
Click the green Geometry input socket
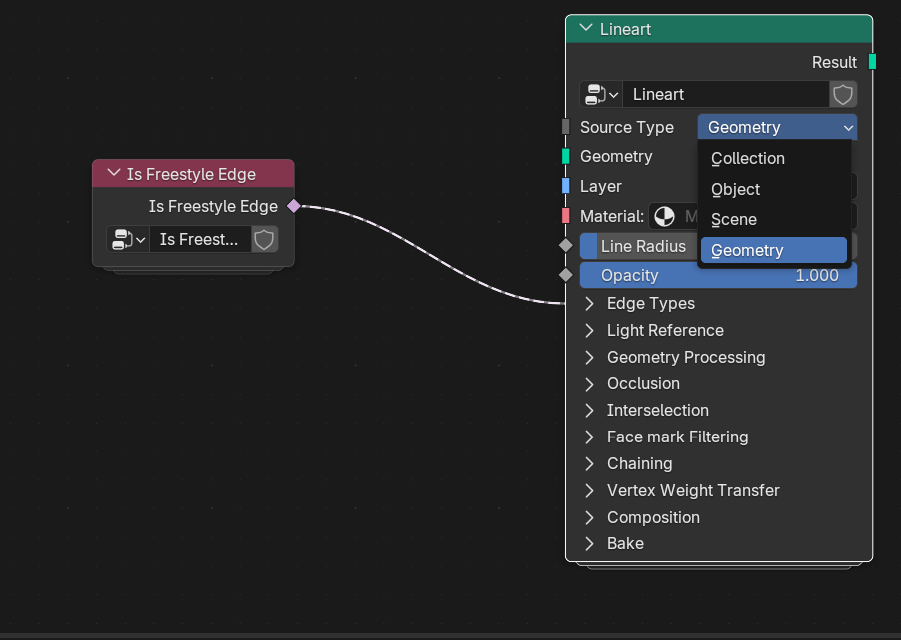tap(565, 156)
